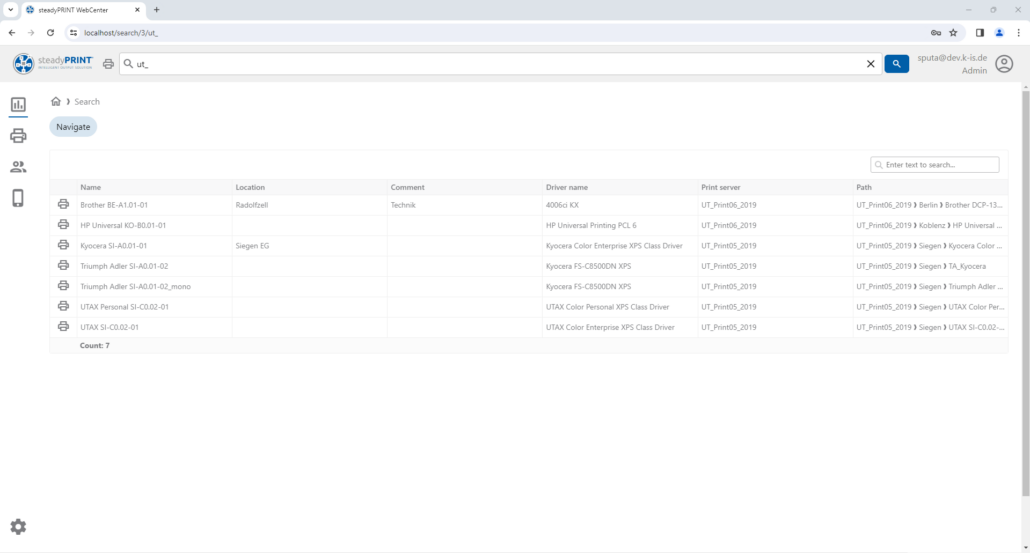Select Triumph Adler SI-A0.01-02 printer name
Image resolution: width=1030 pixels, height=553 pixels.
(x=124, y=266)
